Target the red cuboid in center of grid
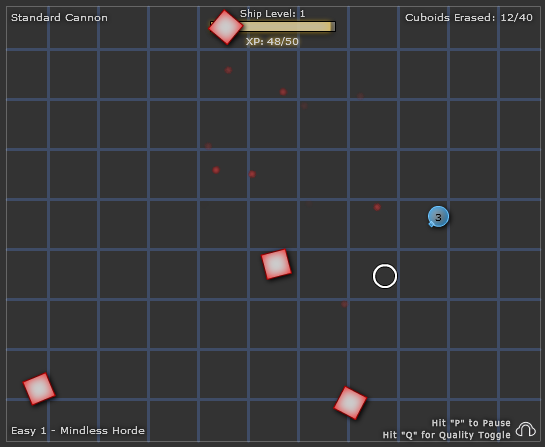 [x=276, y=264]
